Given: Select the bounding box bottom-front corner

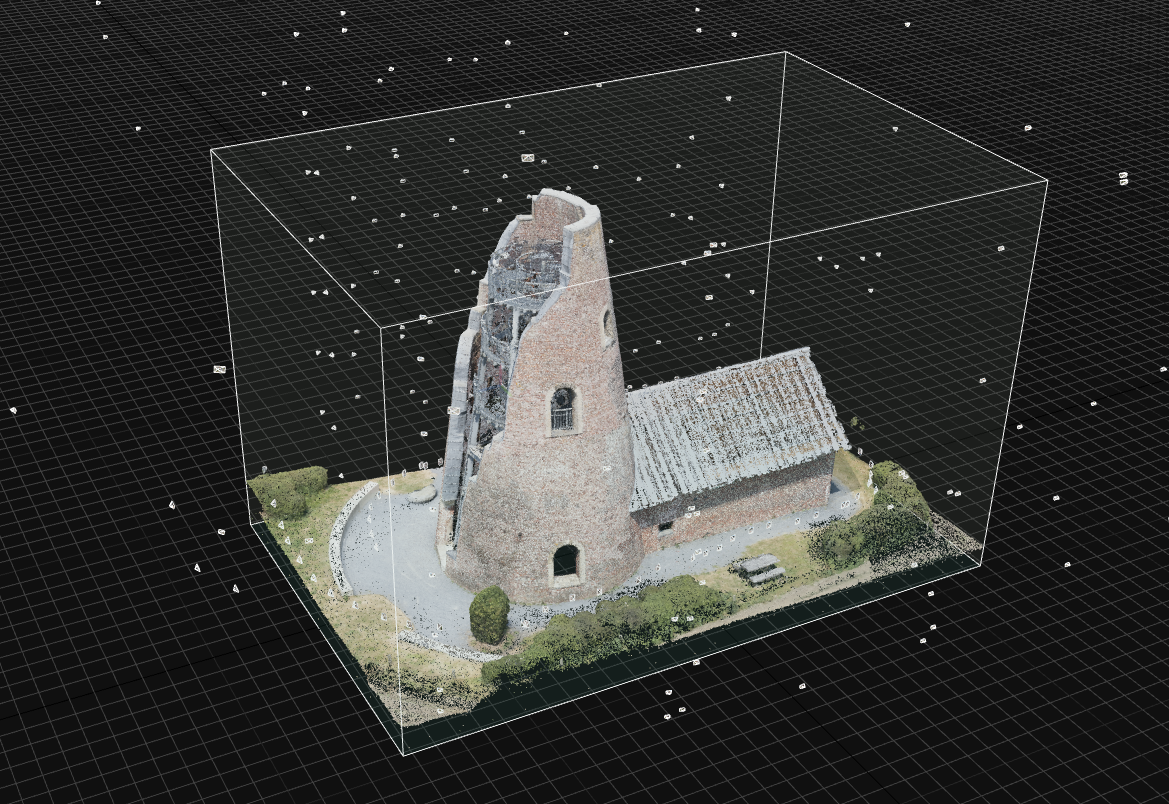Looking at the screenshot, I should (403, 754).
